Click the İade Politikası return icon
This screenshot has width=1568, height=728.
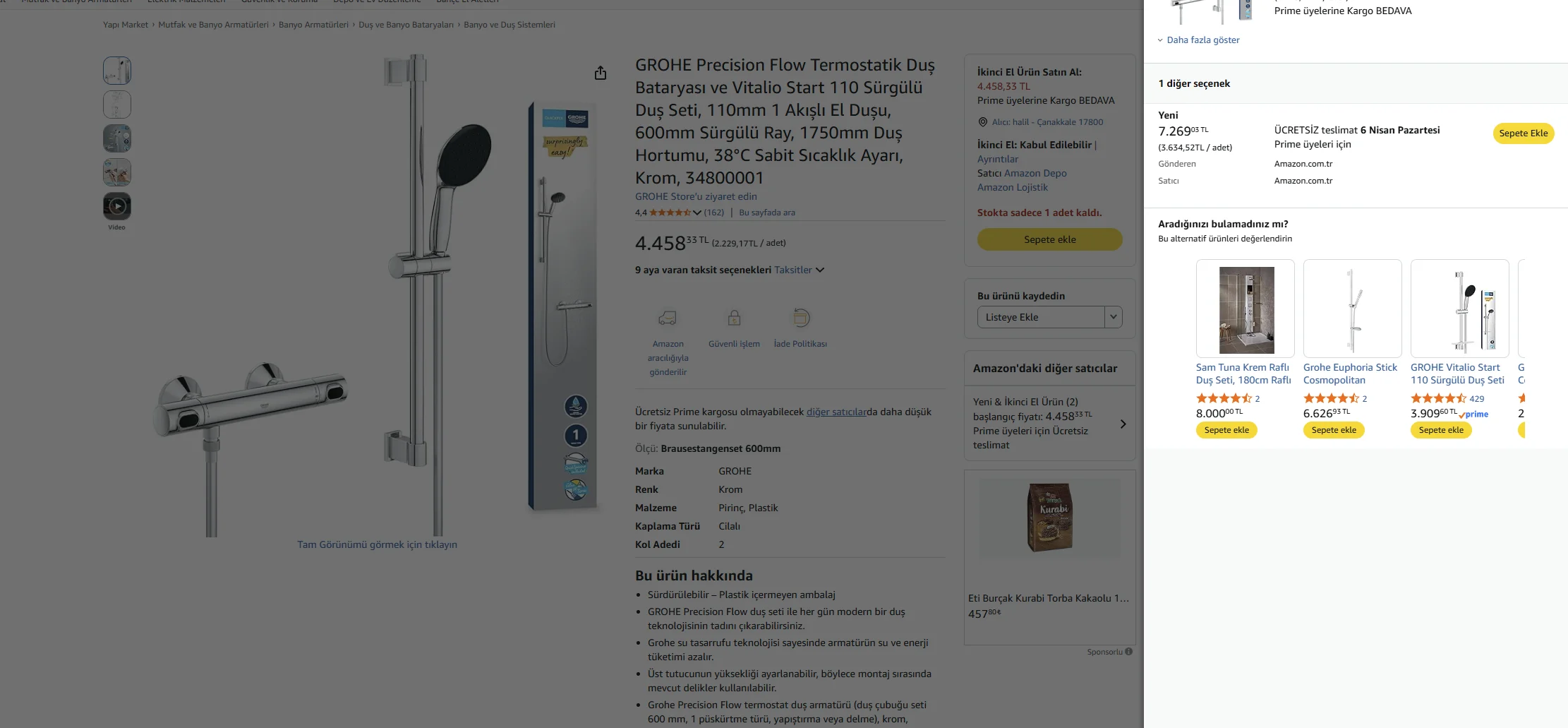[x=800, y=318]
